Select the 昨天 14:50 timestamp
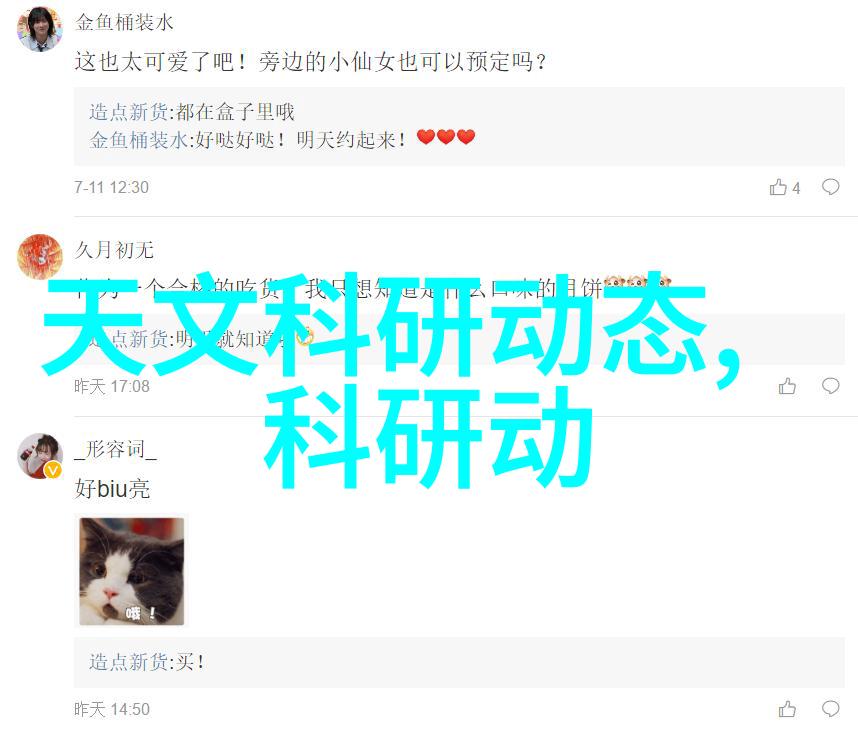The image size is (858, 734). pos(112,709)
